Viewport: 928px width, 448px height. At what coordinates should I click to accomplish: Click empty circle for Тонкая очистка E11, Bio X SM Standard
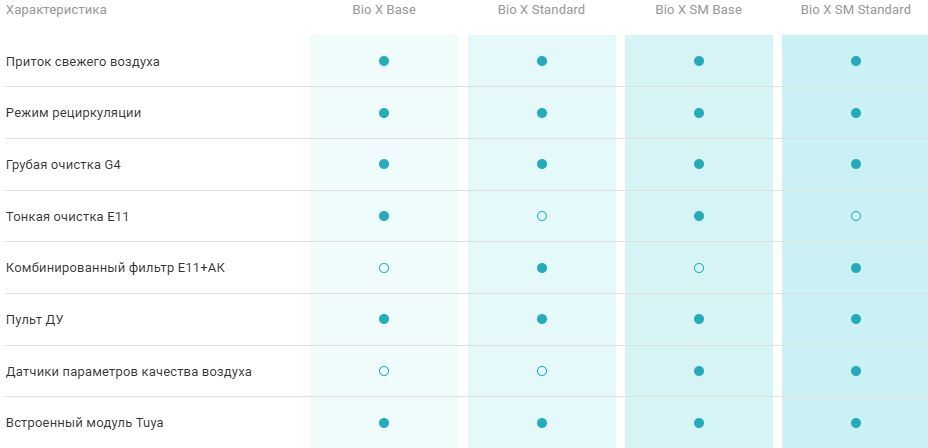tap(856, 216)
